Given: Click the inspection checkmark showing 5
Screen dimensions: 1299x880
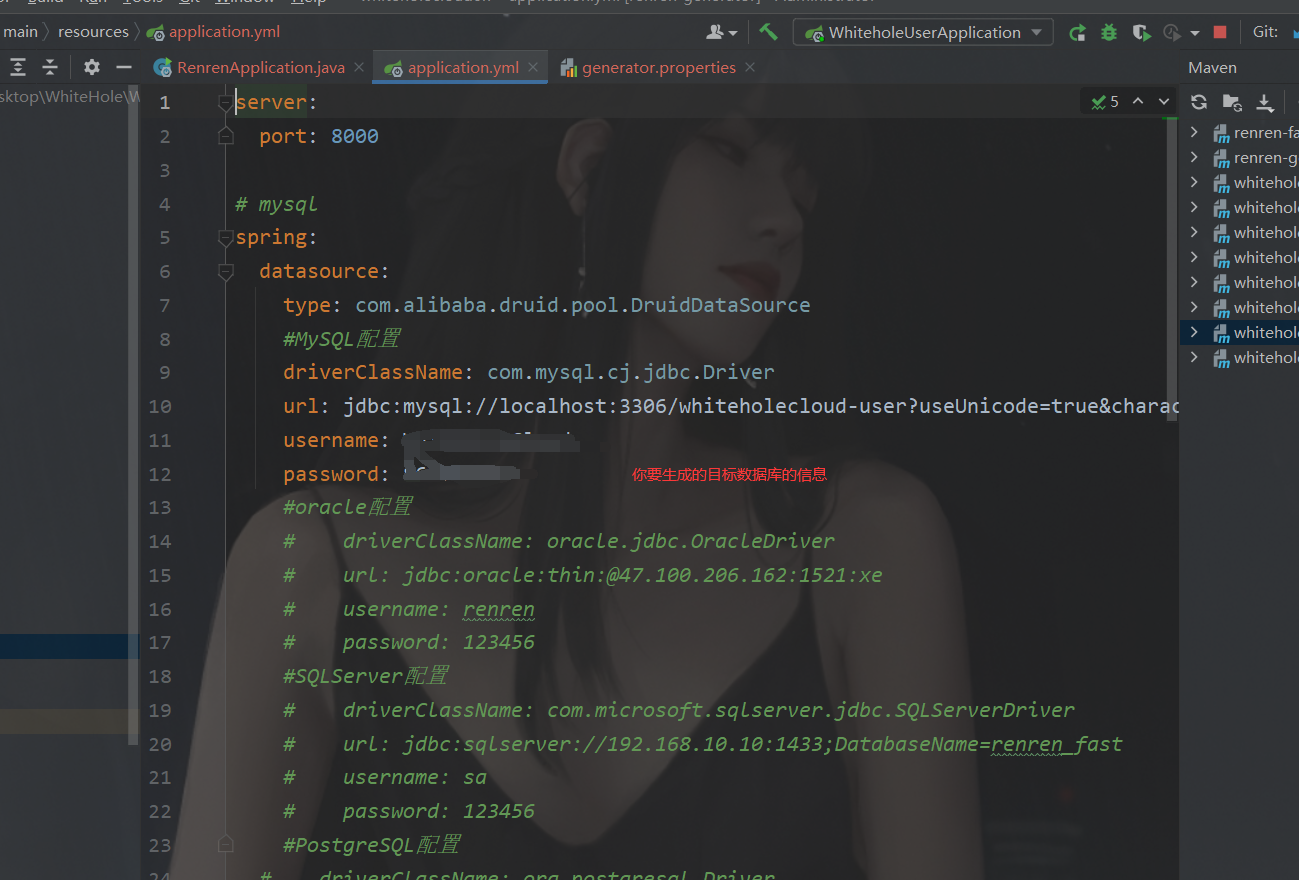Looking at the screenshot, I should pos(1105,101).
